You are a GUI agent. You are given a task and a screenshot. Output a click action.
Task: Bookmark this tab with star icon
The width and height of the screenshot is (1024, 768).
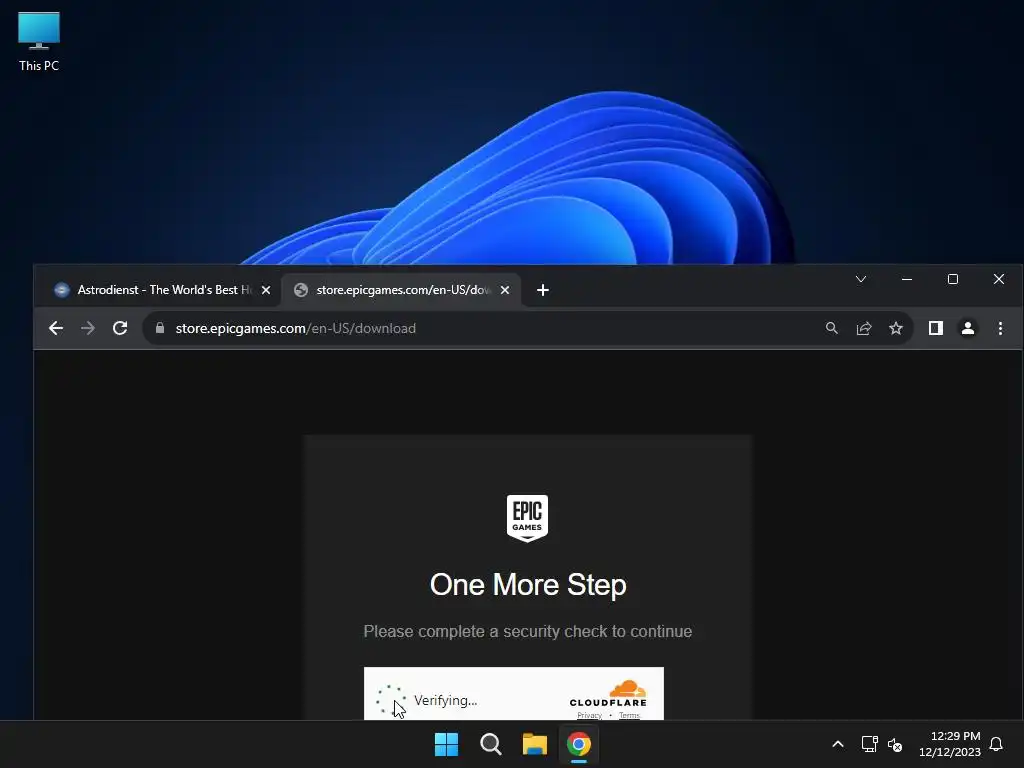click(x=896, y=328)
